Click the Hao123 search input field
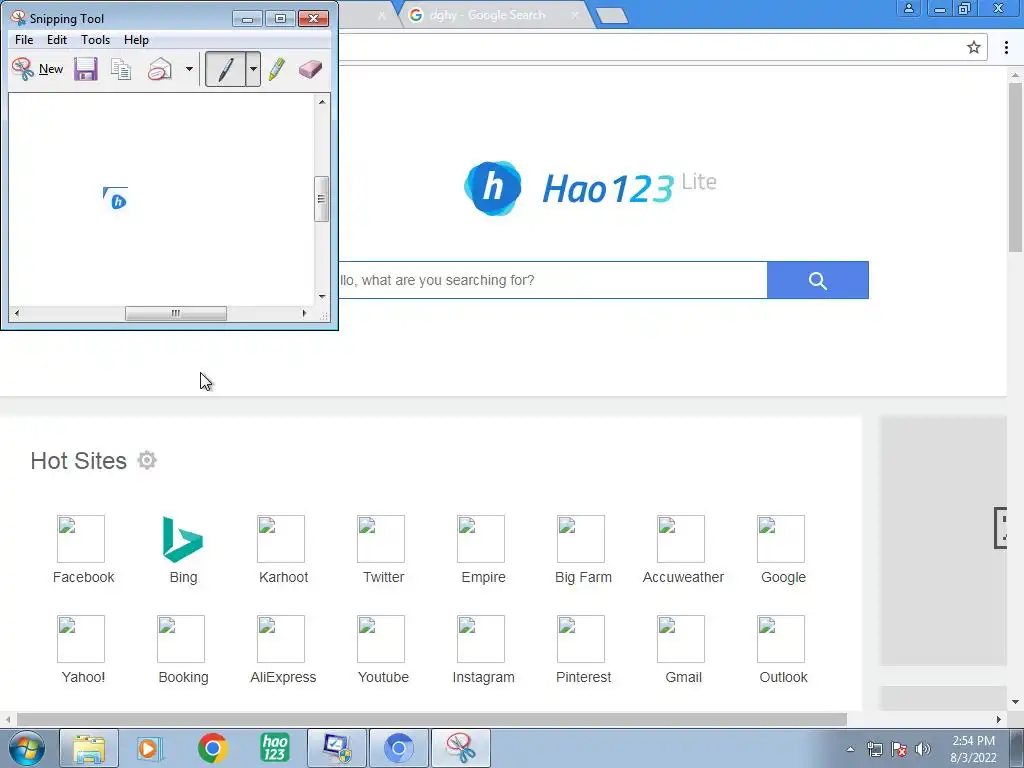This screenshot has height=768, width=1024. 552,280
